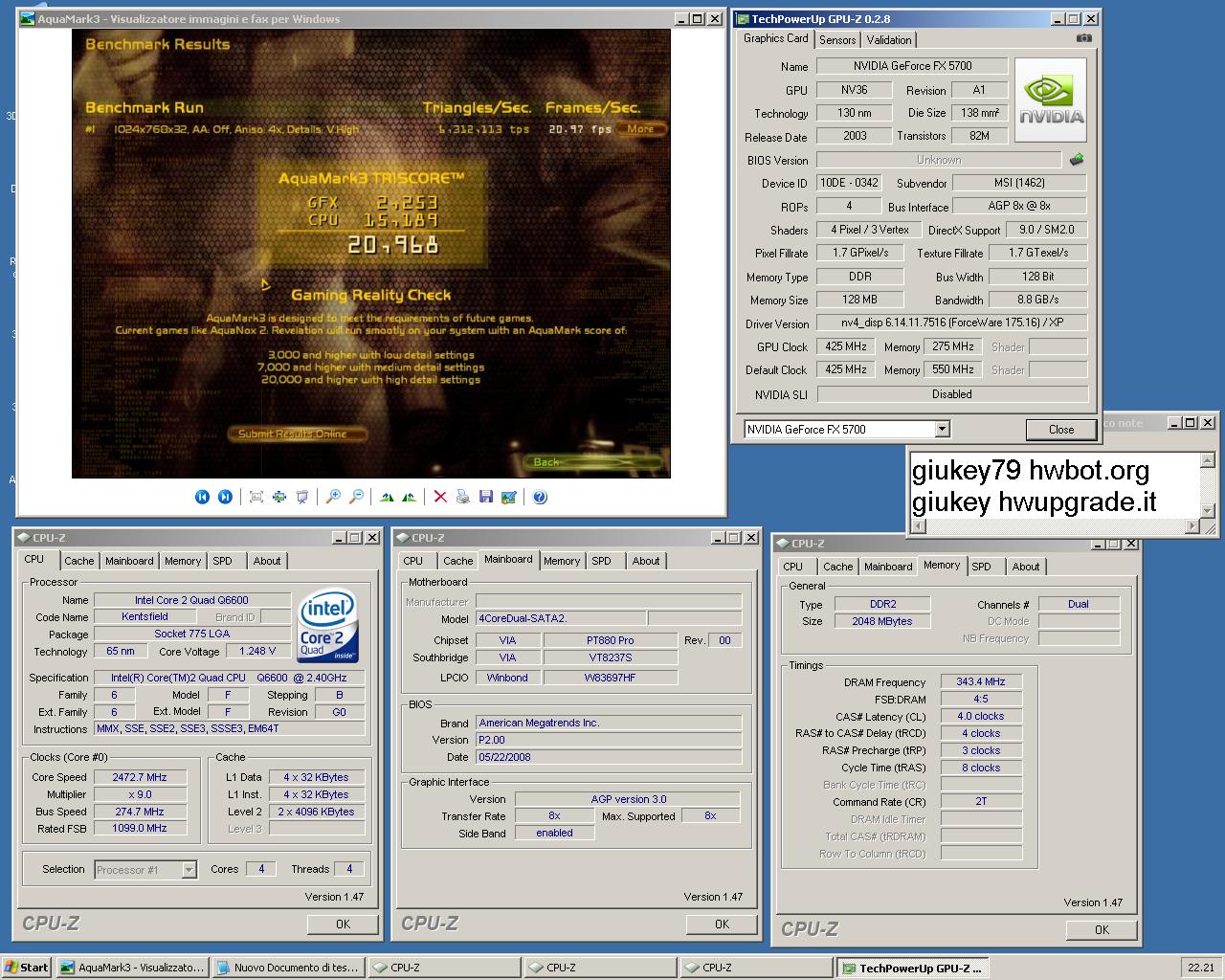Click the Intel Core 2 Quad logo
1225x980 pixels.
327,626
